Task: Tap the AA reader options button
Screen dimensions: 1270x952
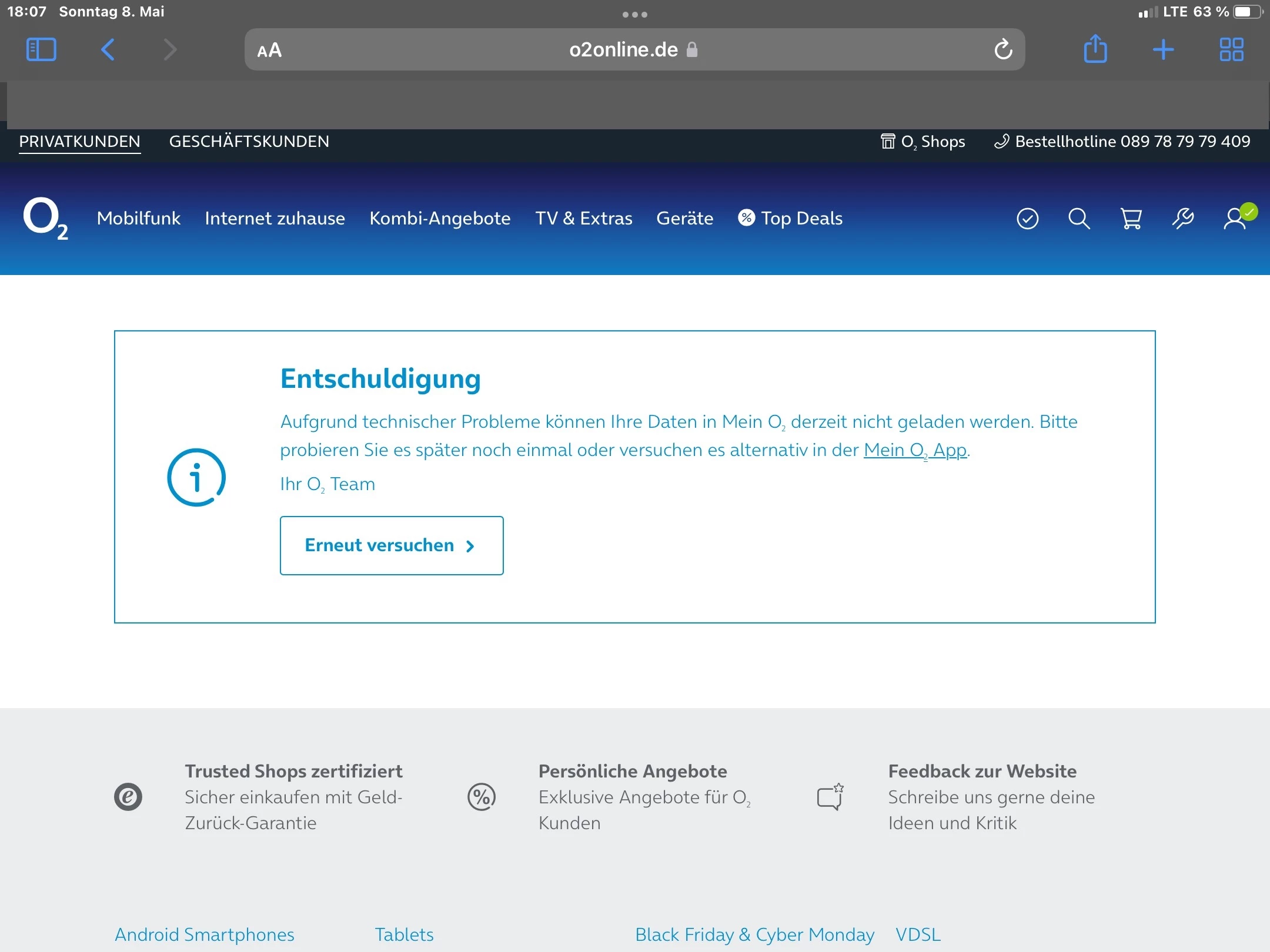Action: click(x=269, y=51)
